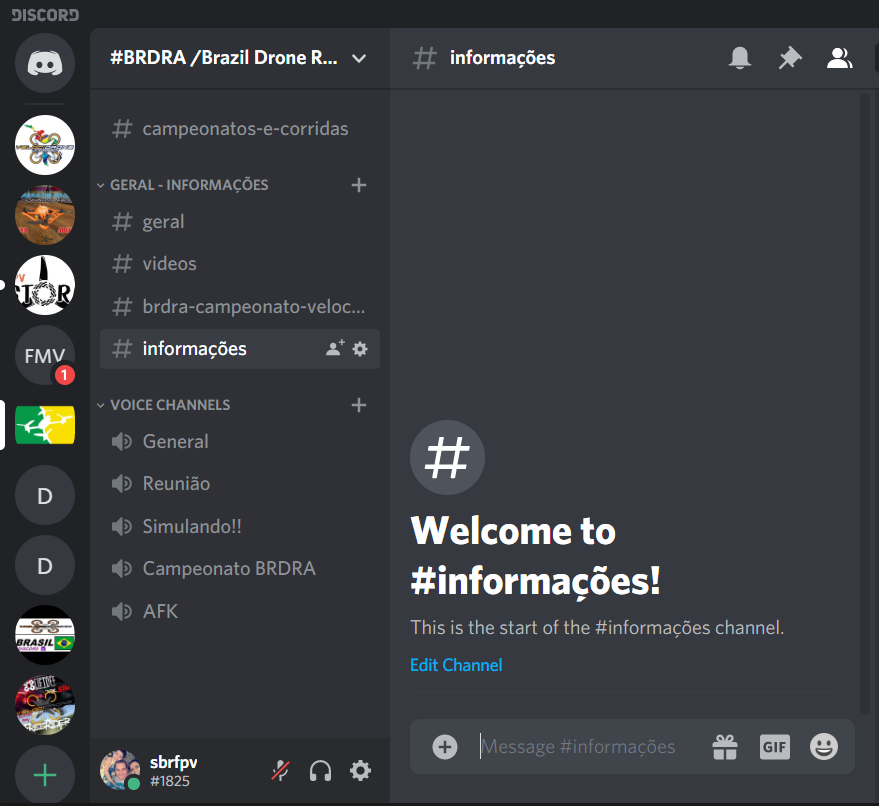This screenshot has height=806, width=879.
Task: Open the GIF picker
Action: (775, 746)
